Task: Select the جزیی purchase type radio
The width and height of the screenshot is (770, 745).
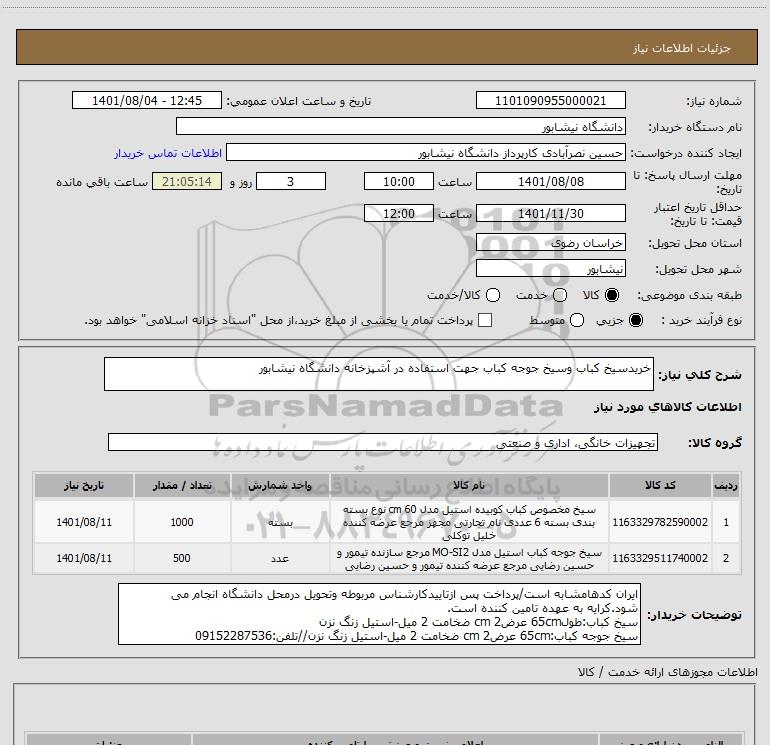Action: (635, 320)
